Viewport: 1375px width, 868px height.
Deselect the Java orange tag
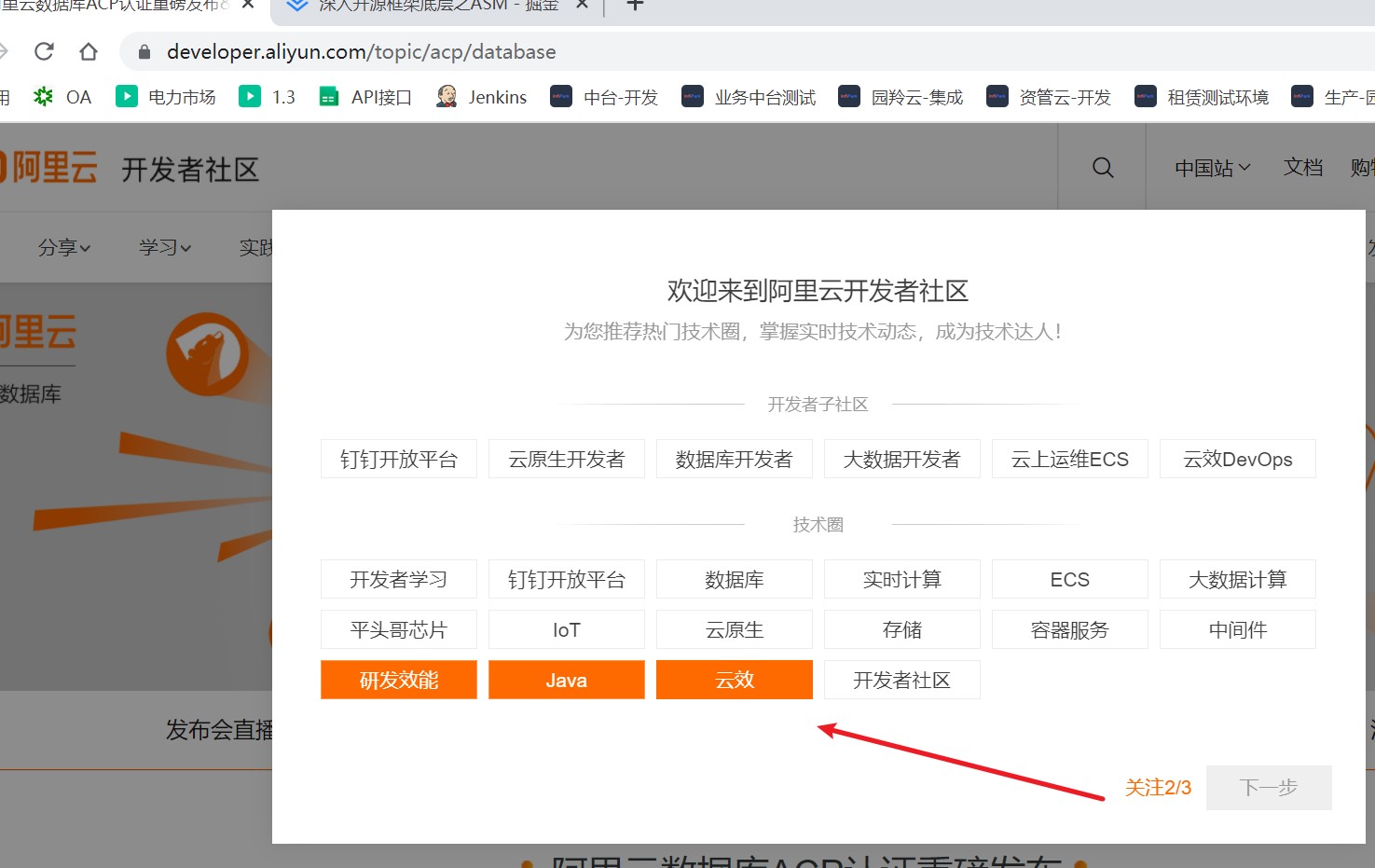pos(567,680)
